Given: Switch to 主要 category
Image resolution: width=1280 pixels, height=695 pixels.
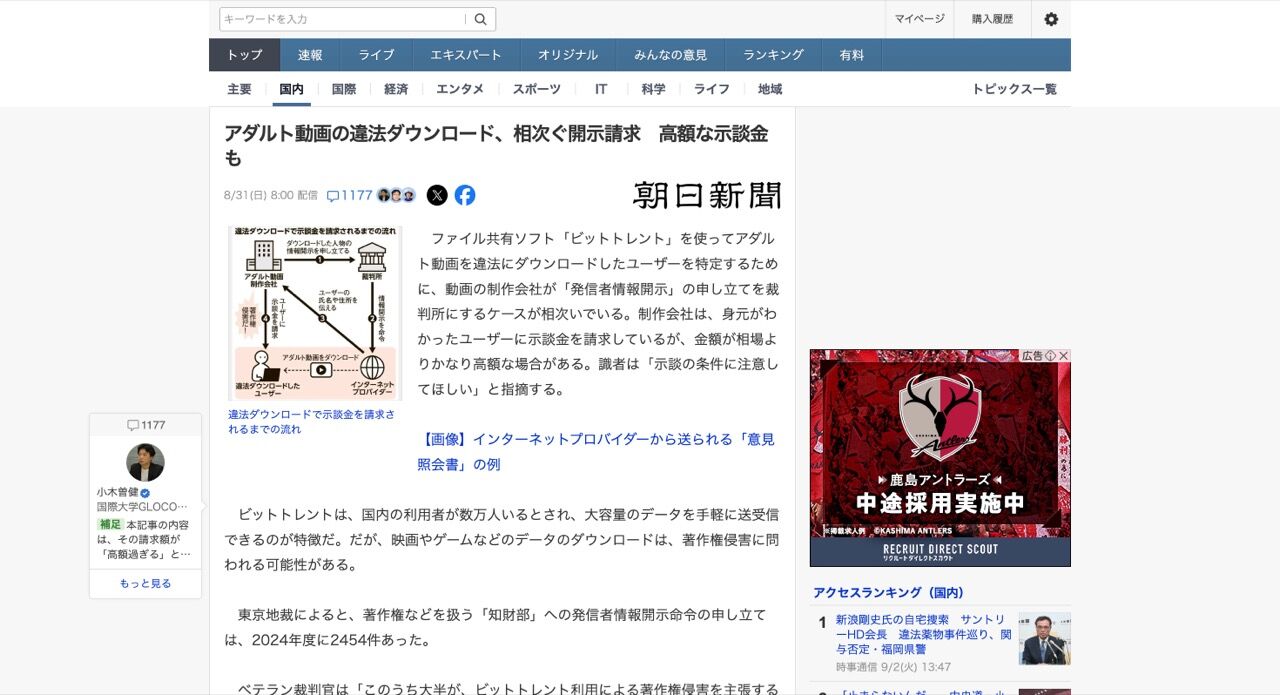Looking at the screenshot, I should coord(240,89).
